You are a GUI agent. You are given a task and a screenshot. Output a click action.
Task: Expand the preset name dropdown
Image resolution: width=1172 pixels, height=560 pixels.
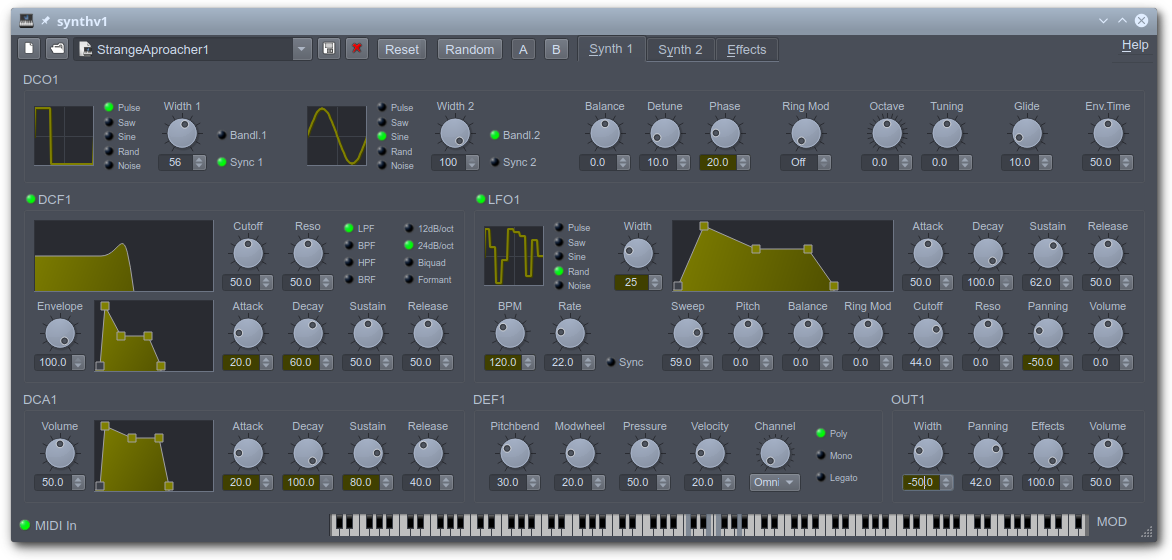[x=302, y=49]
